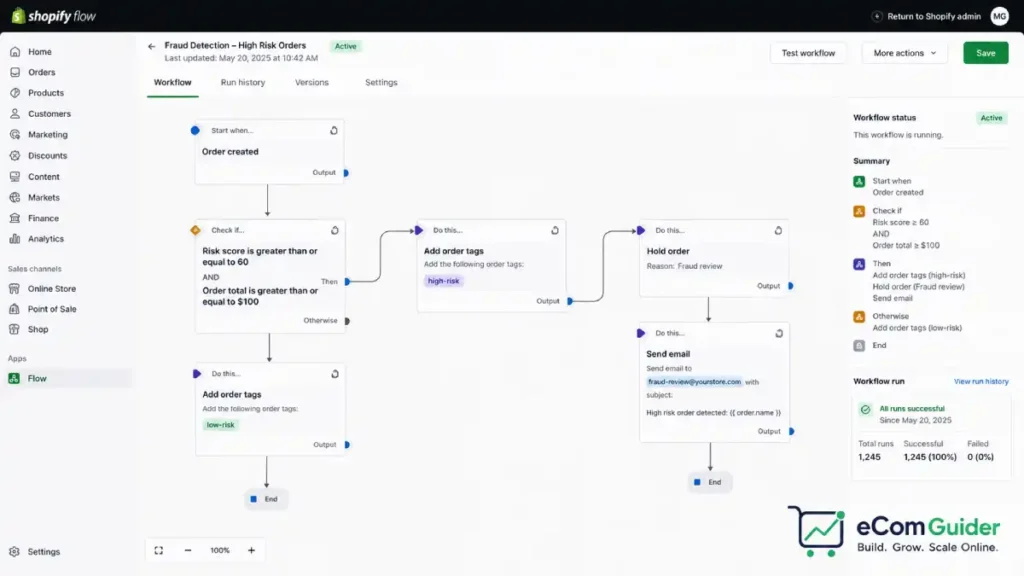Click the Point of Sale icon
This screenshot has width=1024, height=576.
[14, 309]
